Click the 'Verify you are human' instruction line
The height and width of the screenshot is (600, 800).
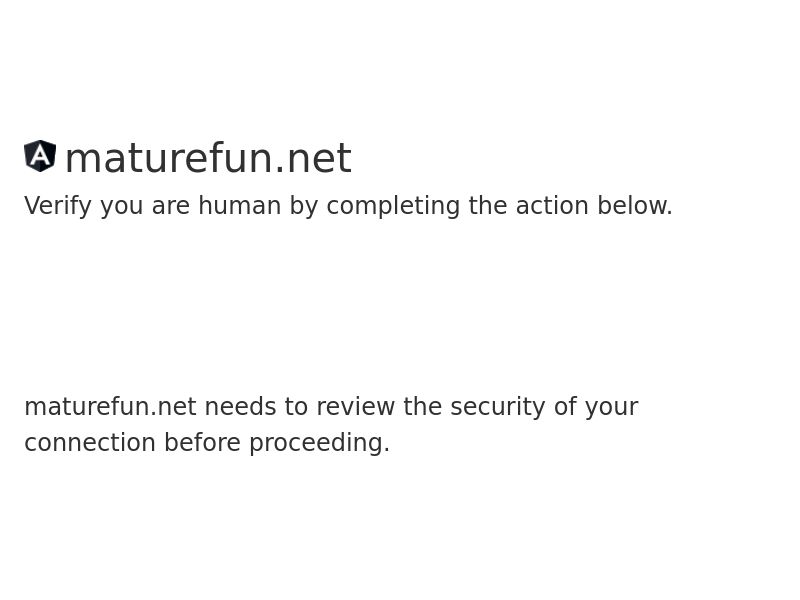[348, 206]
